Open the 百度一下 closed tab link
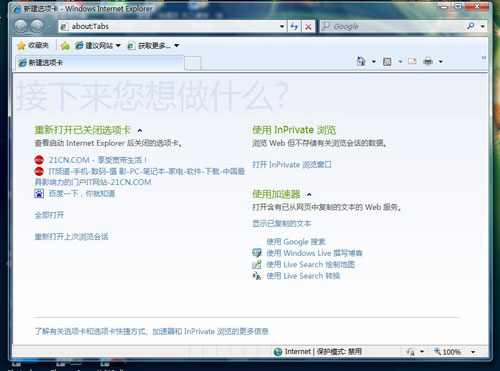This screenshot has width=500, height=371. click(82, 193)
